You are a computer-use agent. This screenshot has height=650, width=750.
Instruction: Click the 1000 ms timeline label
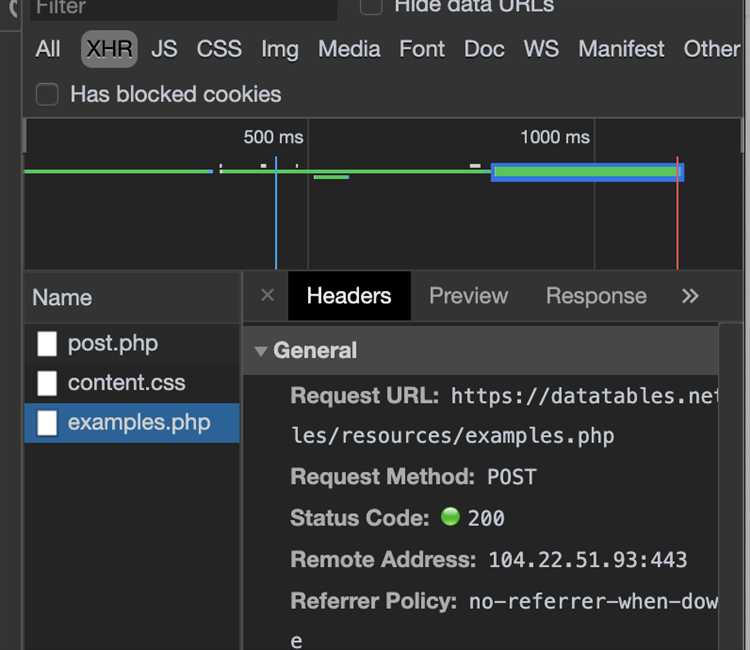[x=555, y=137]
